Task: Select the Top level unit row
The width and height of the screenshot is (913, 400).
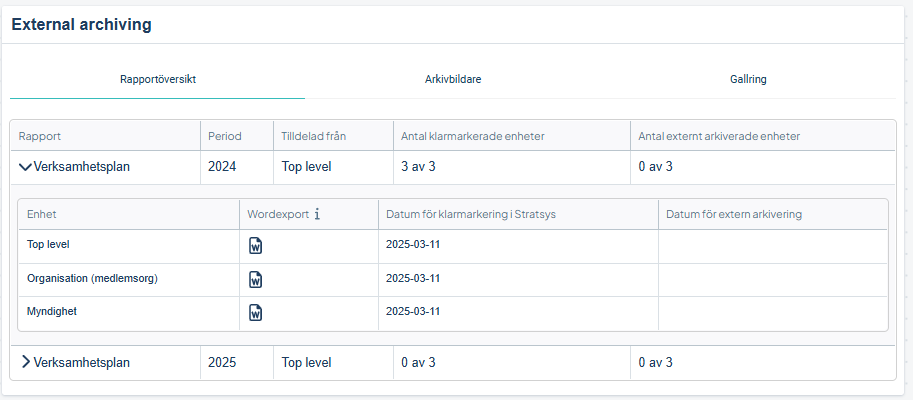Action: point(49,244)
